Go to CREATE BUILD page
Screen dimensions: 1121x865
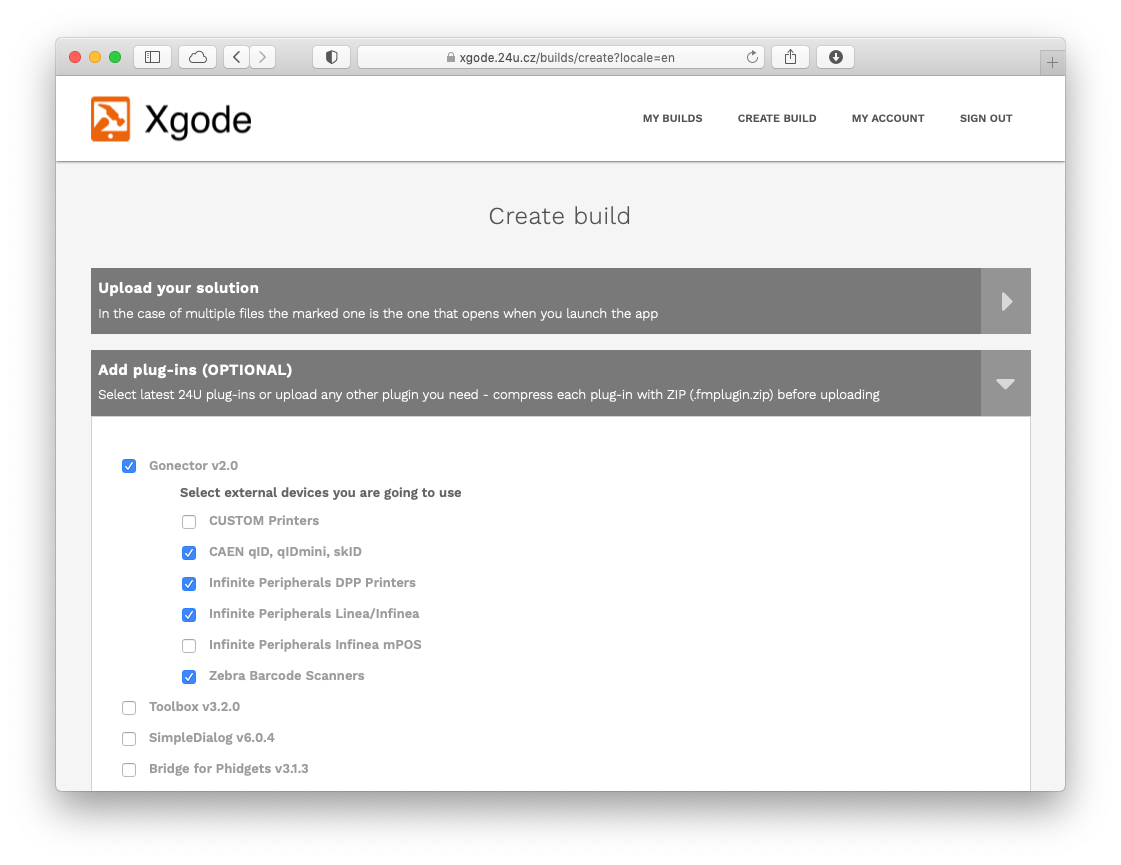point(777,119)
